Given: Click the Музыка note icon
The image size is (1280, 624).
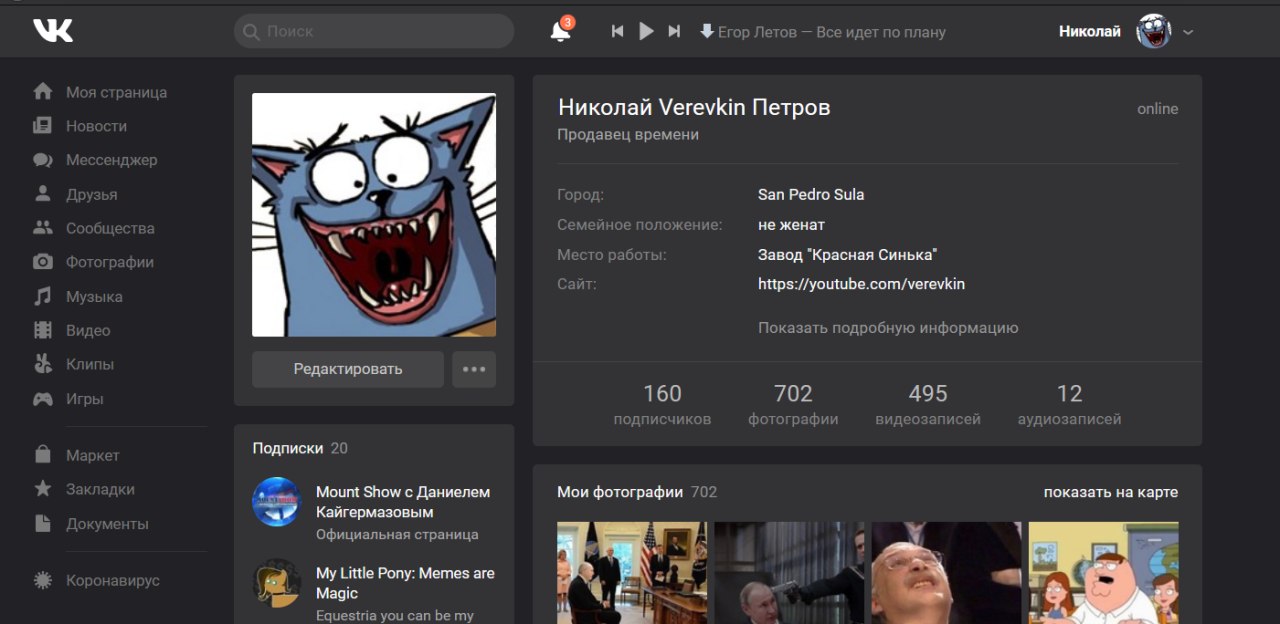Looking at the screenshot, I should (x=43, y=296).
